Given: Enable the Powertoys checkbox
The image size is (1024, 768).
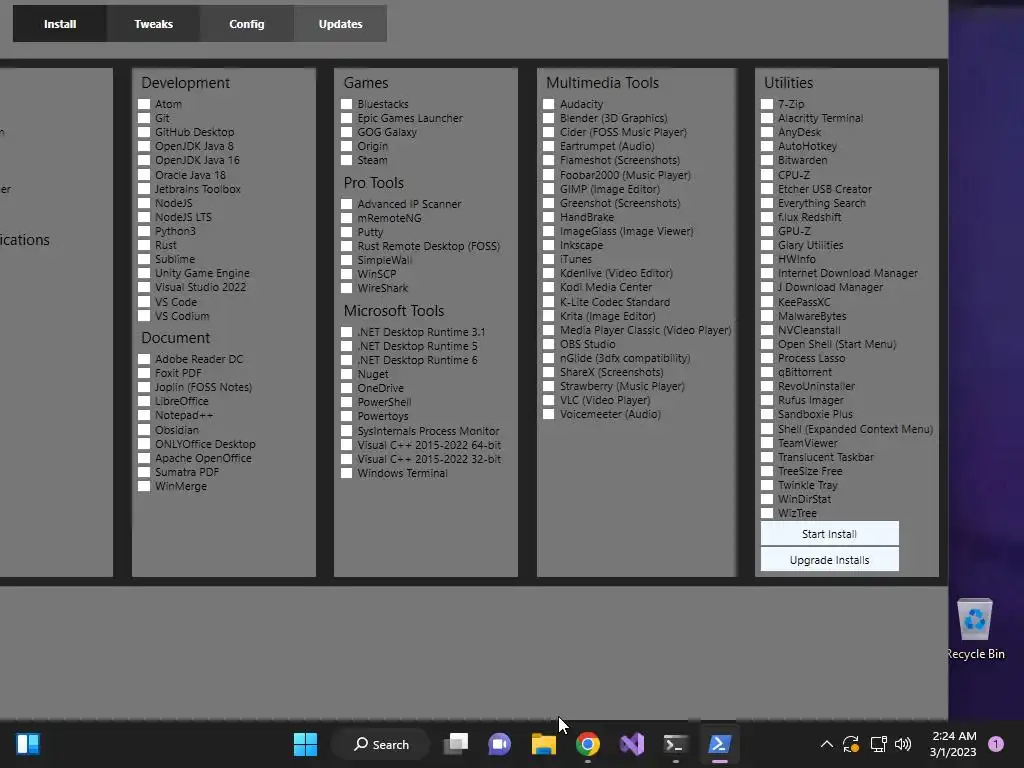Looking at the screenshot, I should click(347, 416).
